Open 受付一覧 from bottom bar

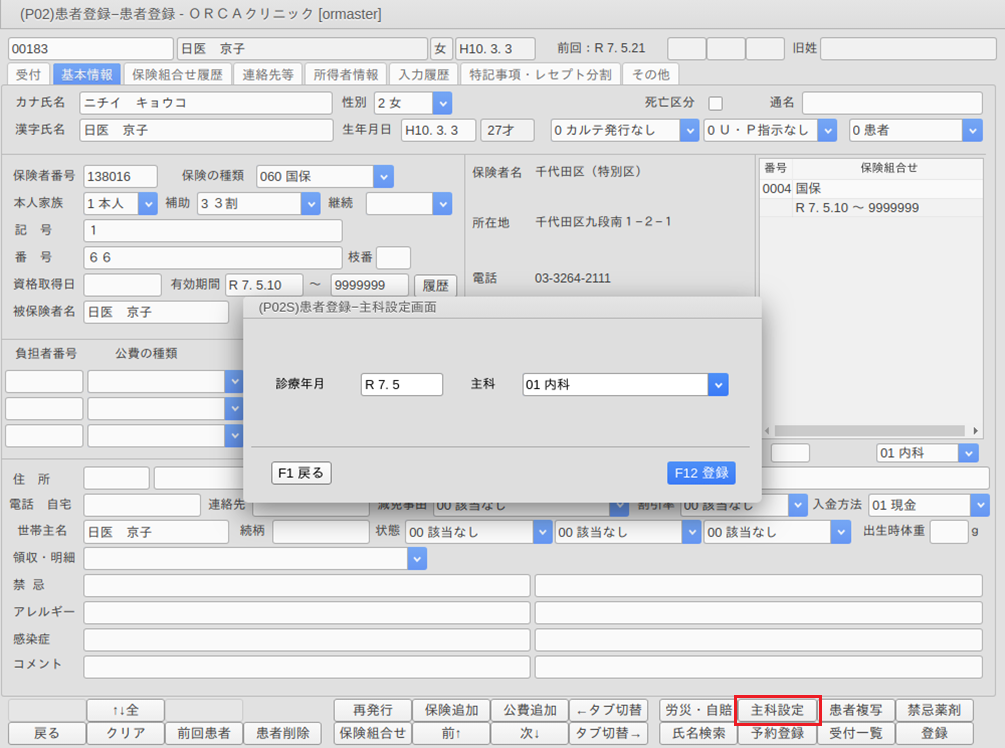pos(855,733)
